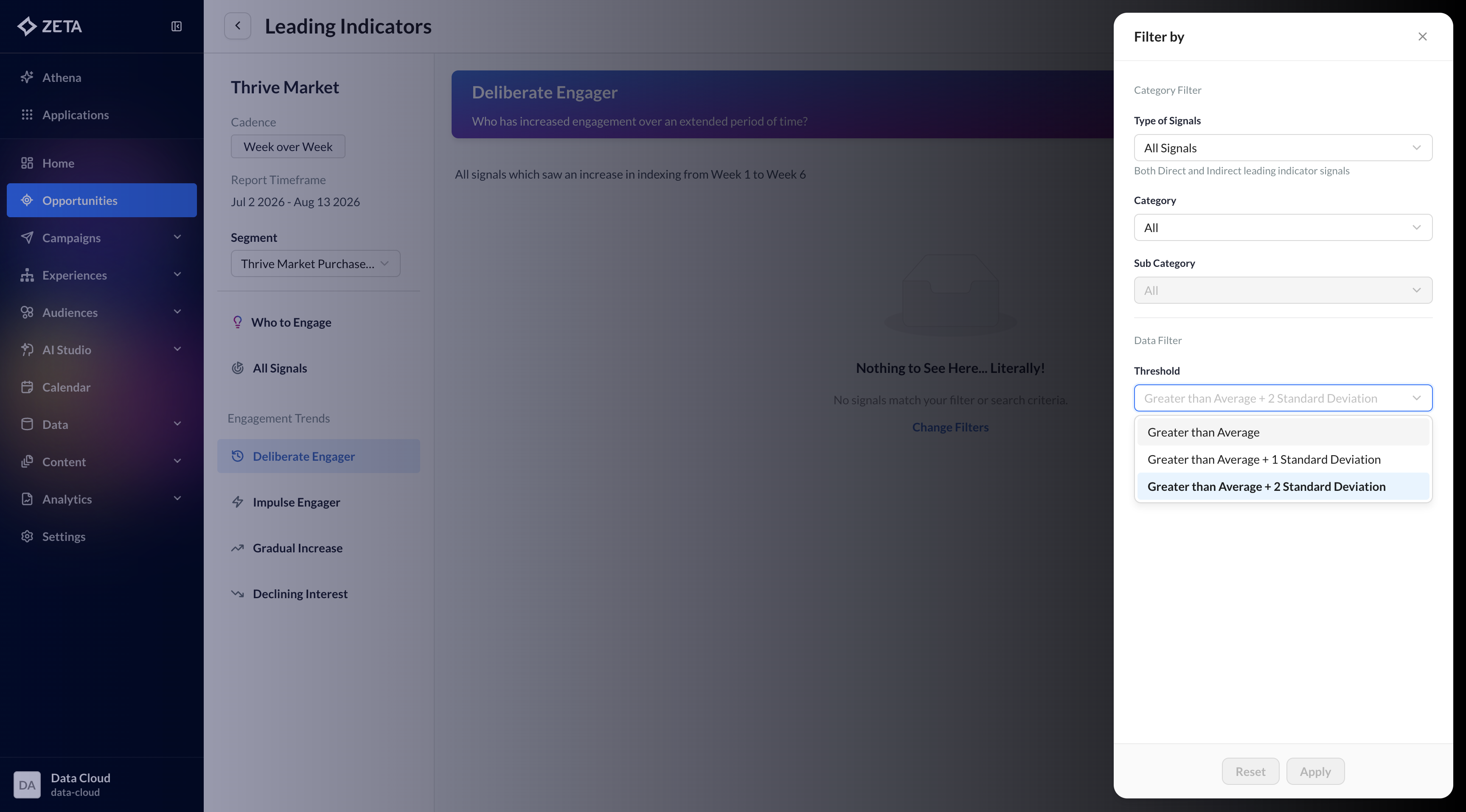Click the Content files icon
Viewport: 1466px width, 812px height.
pos(27,462)
